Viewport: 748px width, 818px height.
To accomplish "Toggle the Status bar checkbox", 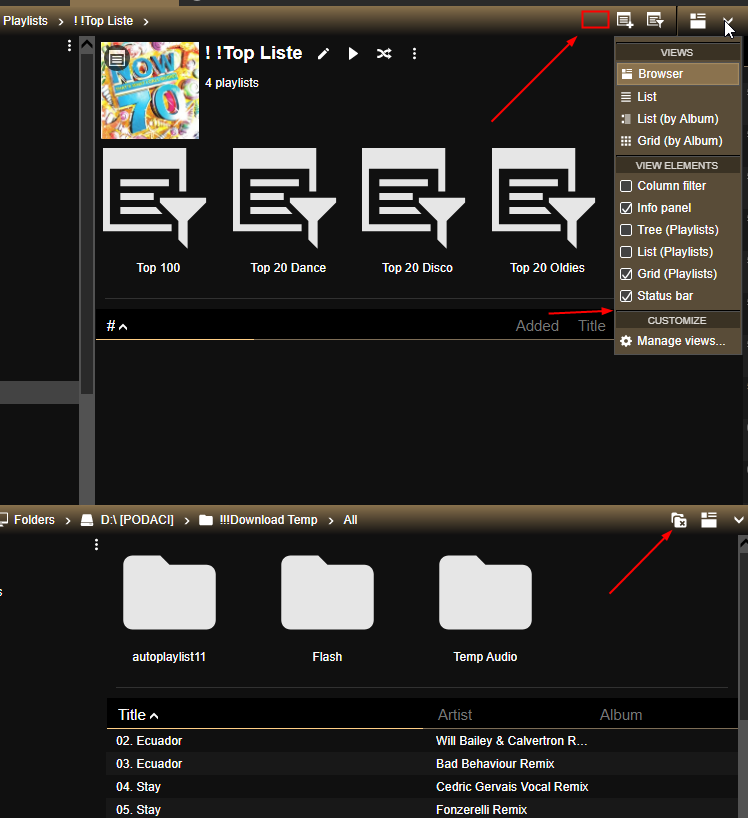I will coord(626,296).
